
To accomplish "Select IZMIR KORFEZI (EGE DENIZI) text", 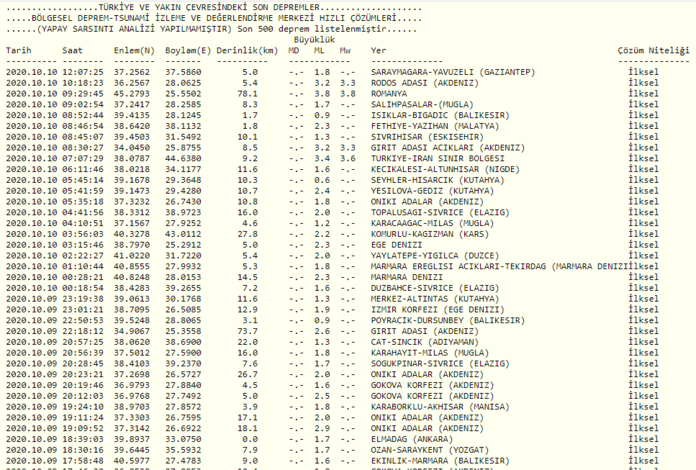I will pyautogui.click(x=438, y=310).
